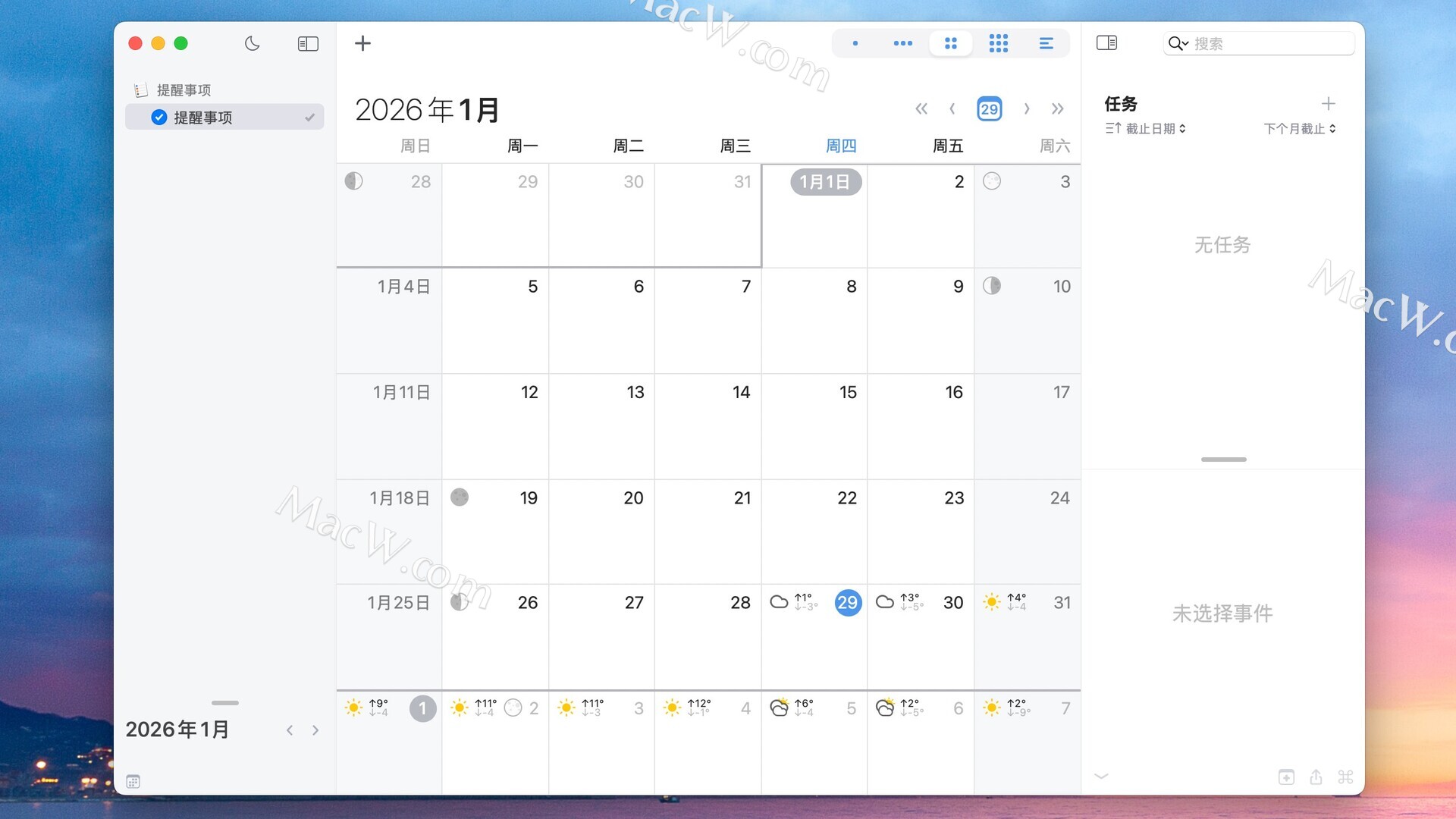Add a new task with plus icon
This screenshot has height=819, width=1456.
pos(1328,104)
